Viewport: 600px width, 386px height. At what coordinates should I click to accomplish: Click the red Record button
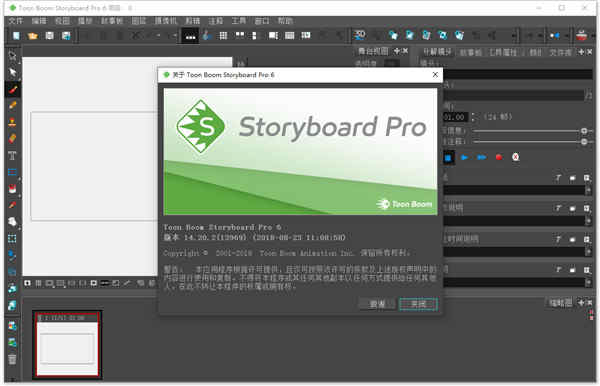499,157
